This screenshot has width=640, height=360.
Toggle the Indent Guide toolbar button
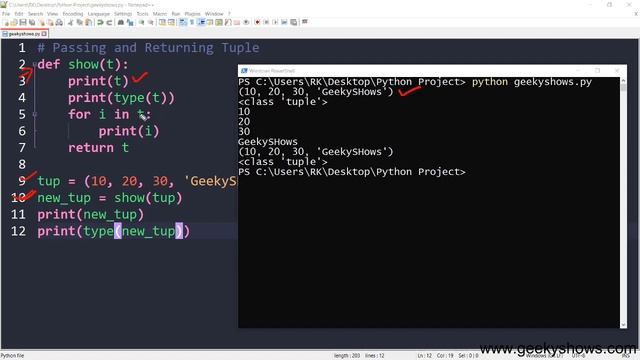[x=201, y=22]
